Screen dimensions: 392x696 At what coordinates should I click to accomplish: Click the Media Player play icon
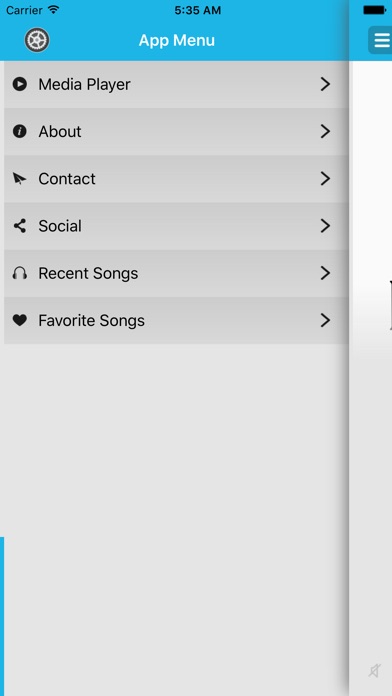click(x=20, y=84)
